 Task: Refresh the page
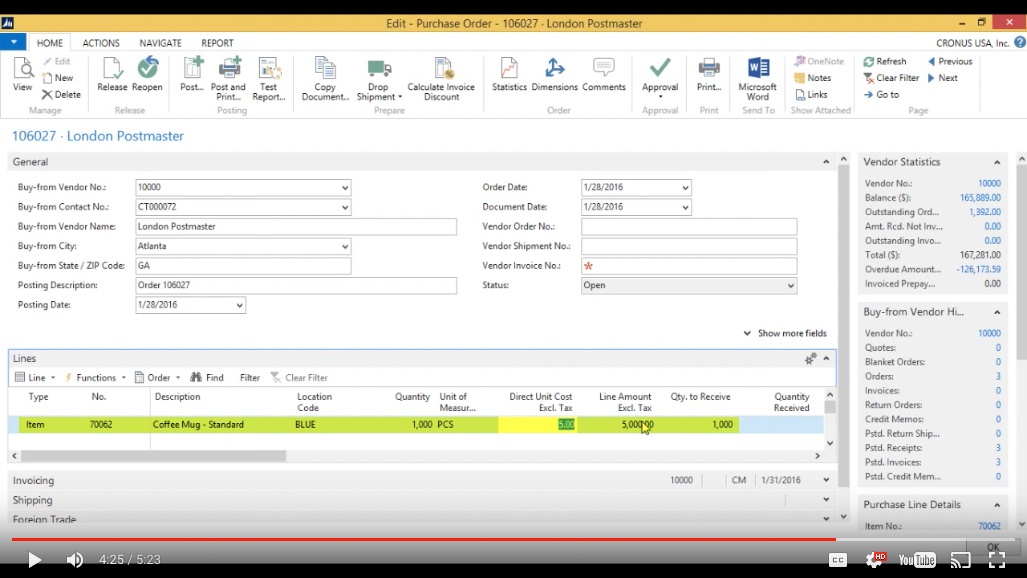[885, 61]
